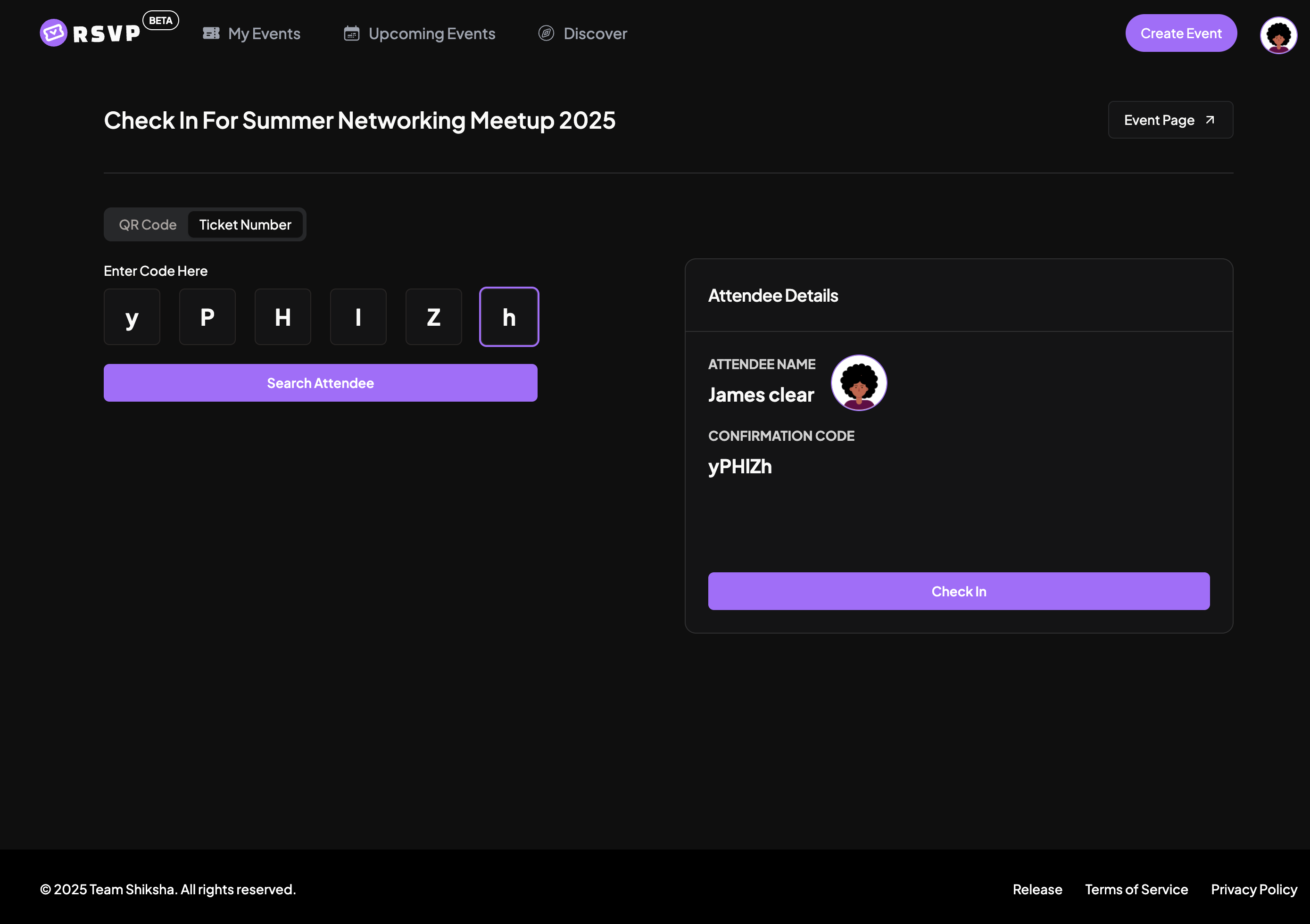The width and height of the screenshot is (1310, 924).
Task: Click the Event Page external arrow icon
Action: [x=1210, y=120]
